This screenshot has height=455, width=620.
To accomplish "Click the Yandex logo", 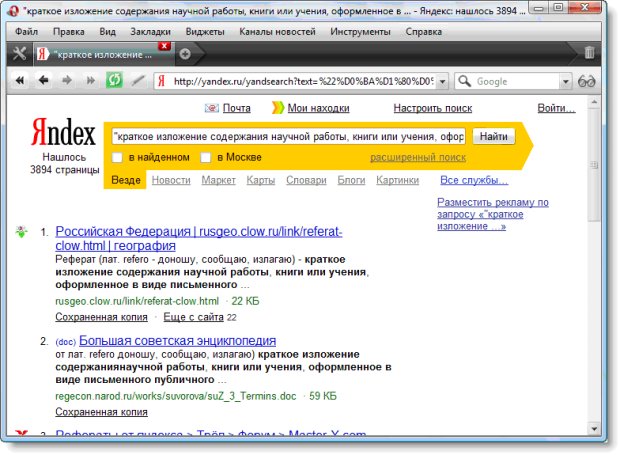I will (x=63, y=132).
